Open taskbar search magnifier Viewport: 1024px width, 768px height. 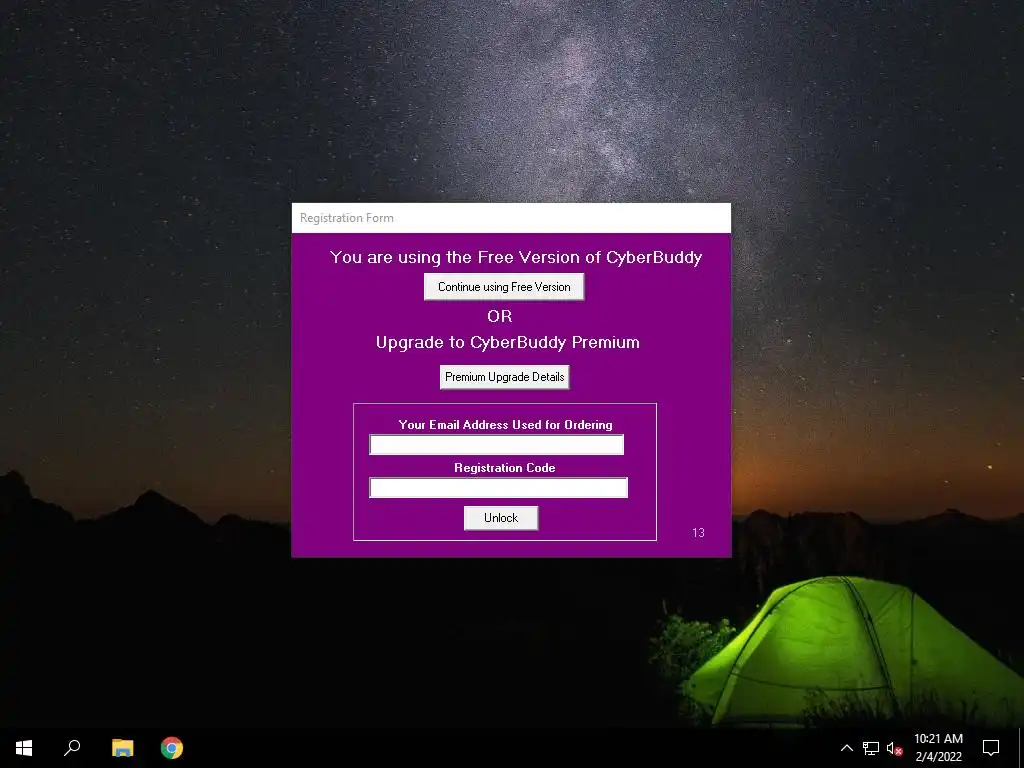72,748
